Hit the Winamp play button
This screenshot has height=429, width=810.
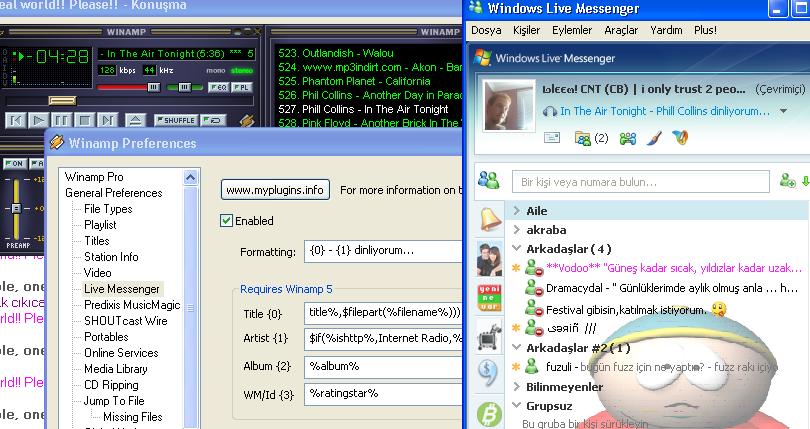point(38,120)
